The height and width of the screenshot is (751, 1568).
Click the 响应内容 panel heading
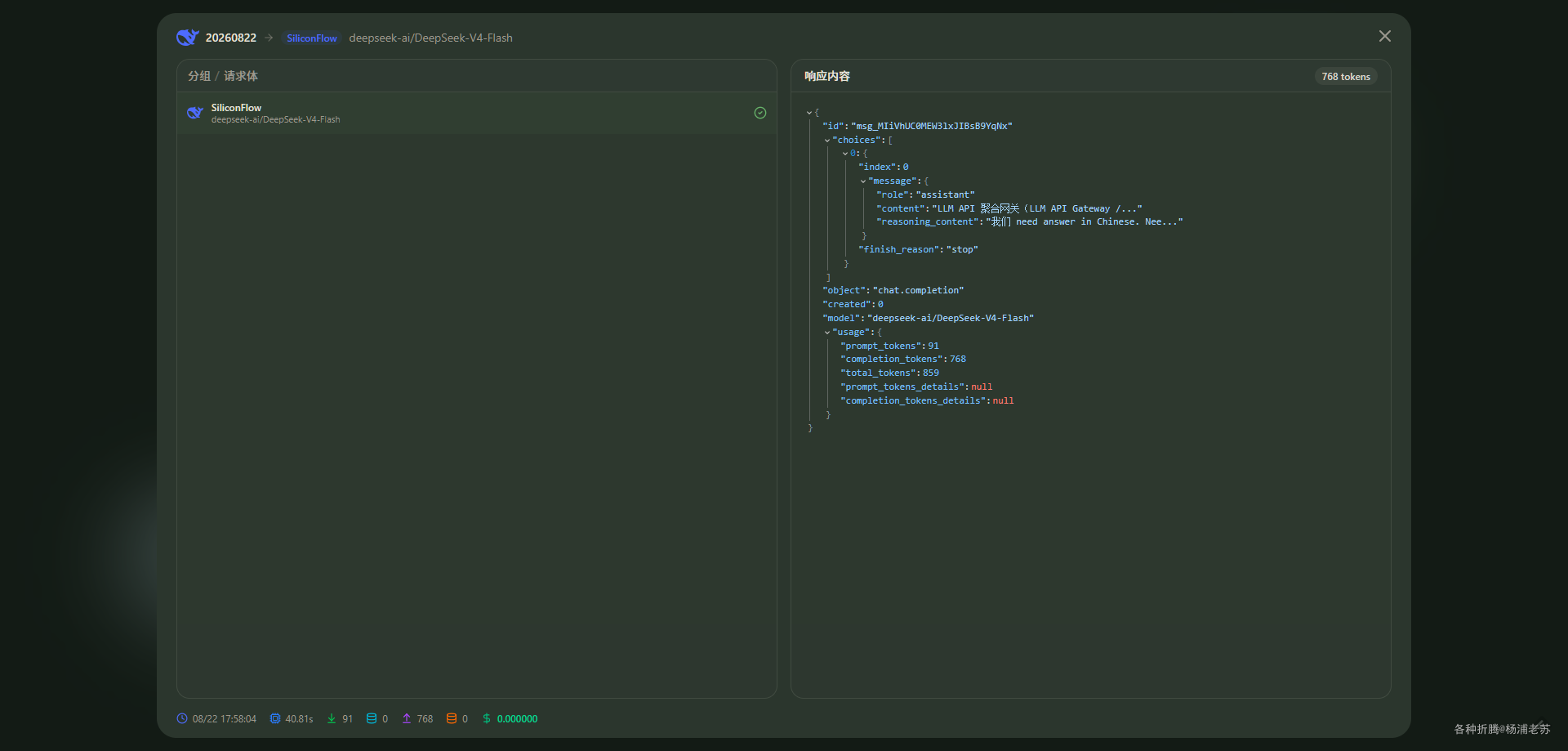click(827, 76)
